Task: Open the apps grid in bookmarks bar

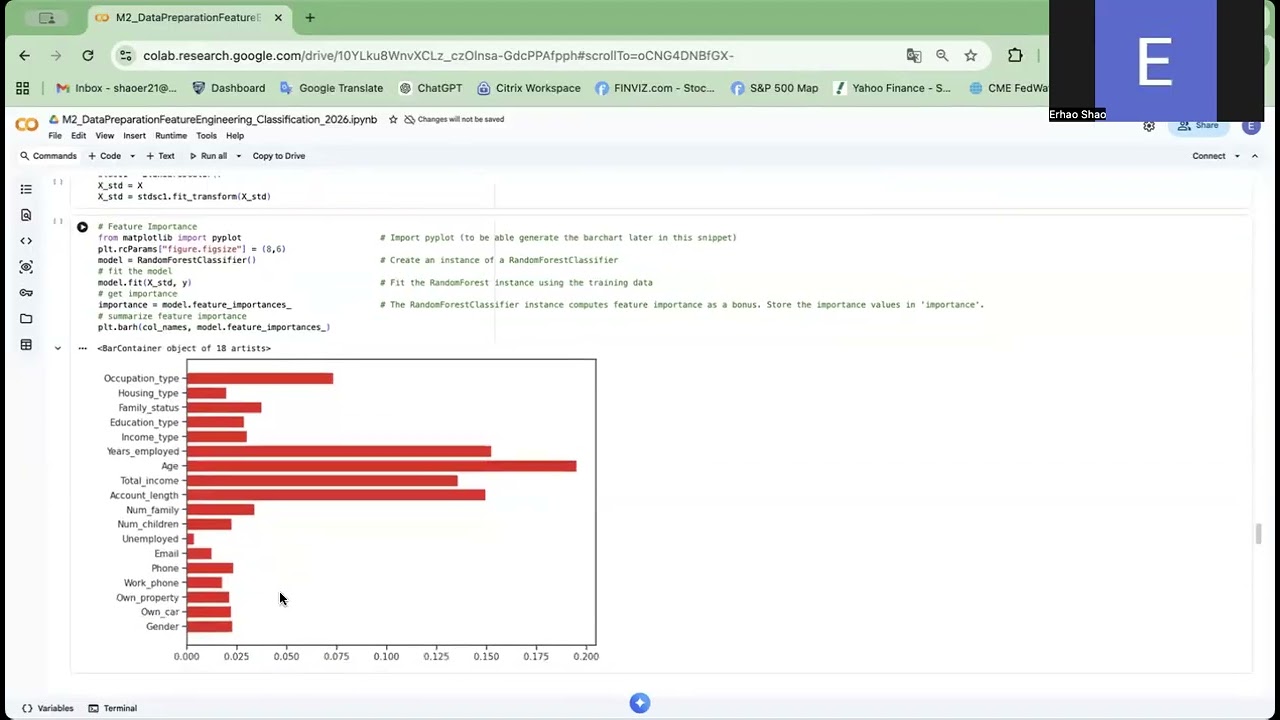Action: pos(23,88)
